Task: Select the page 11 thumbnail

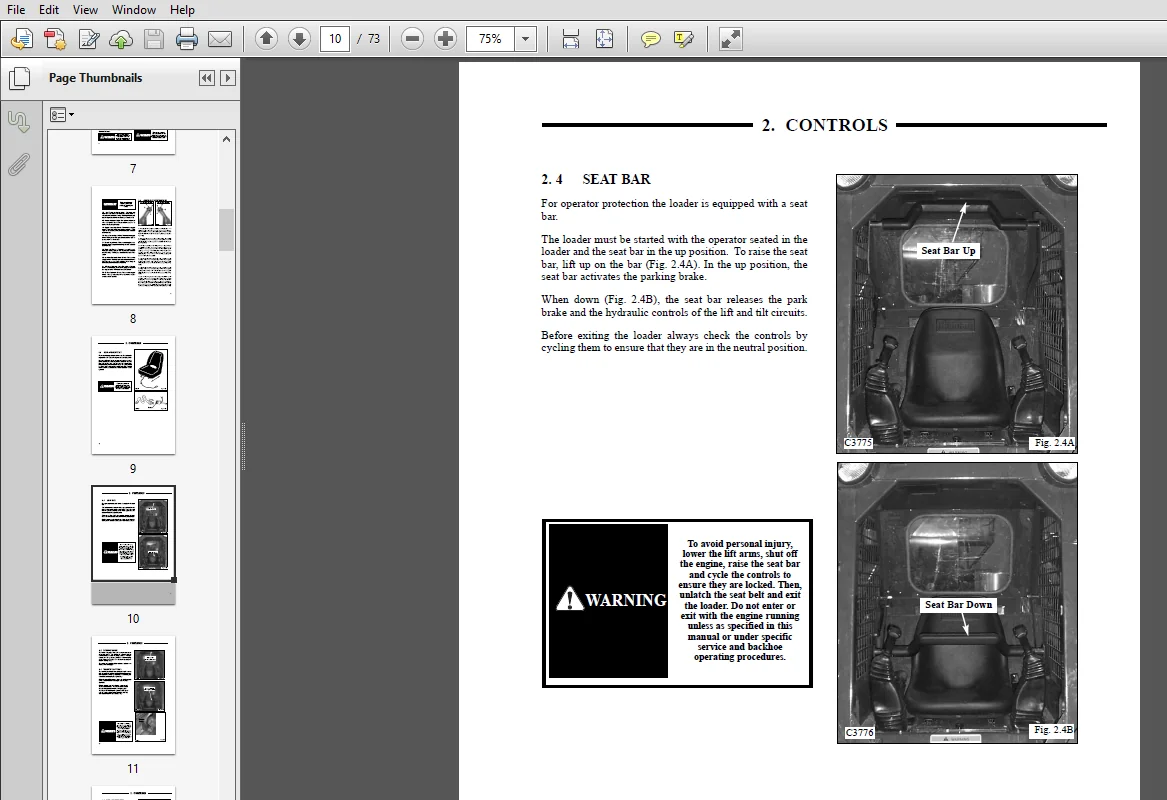Action: (133, 695)
